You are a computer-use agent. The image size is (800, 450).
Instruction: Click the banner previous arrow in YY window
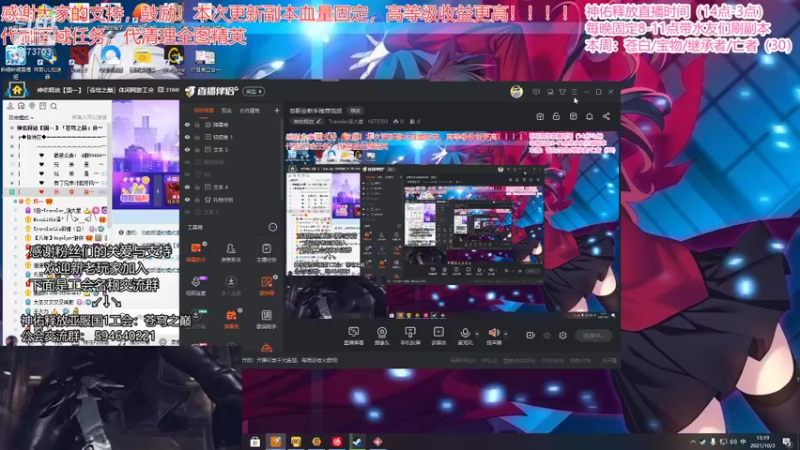[x=158, y=191]
